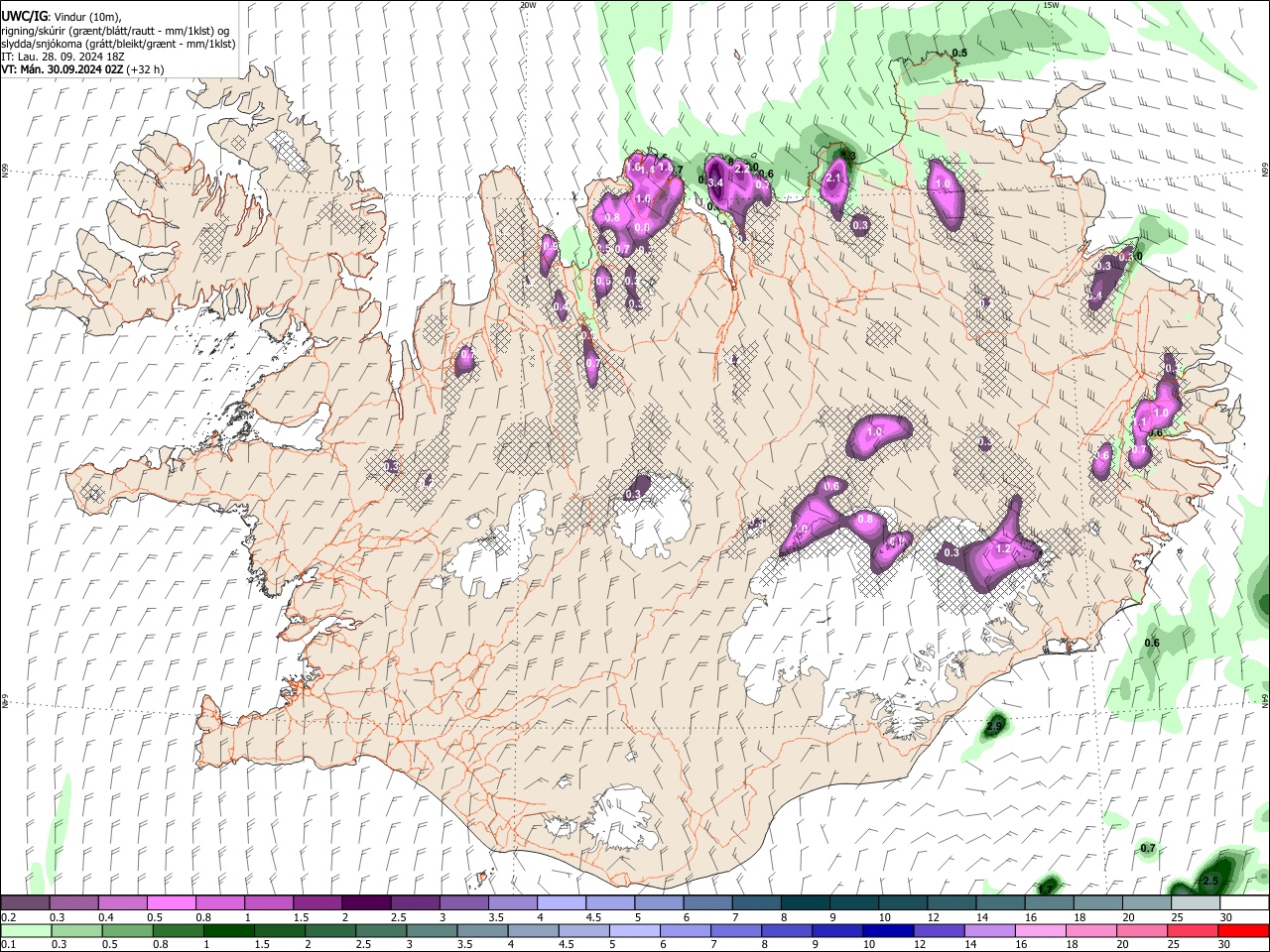Screen dimensions: 1270x952
Task: Click the pale green rain swatch between 0.1 and 0.3
Action: click(26, 930)
